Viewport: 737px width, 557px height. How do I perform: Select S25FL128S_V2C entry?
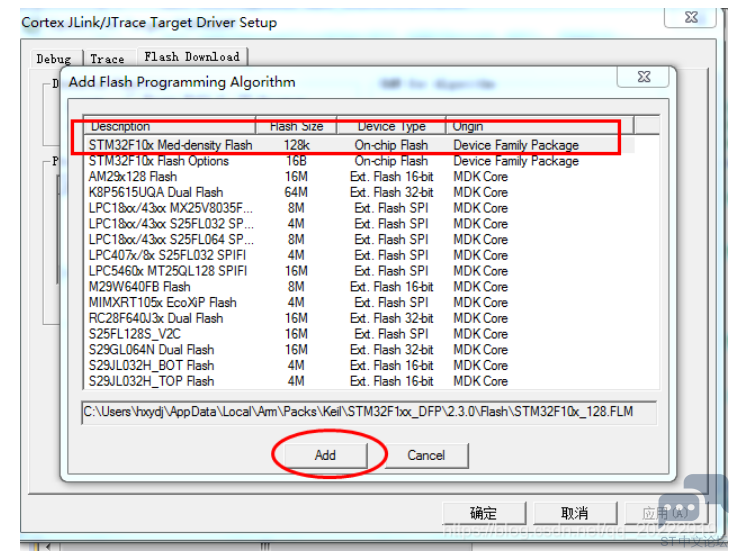pos(360,334)
